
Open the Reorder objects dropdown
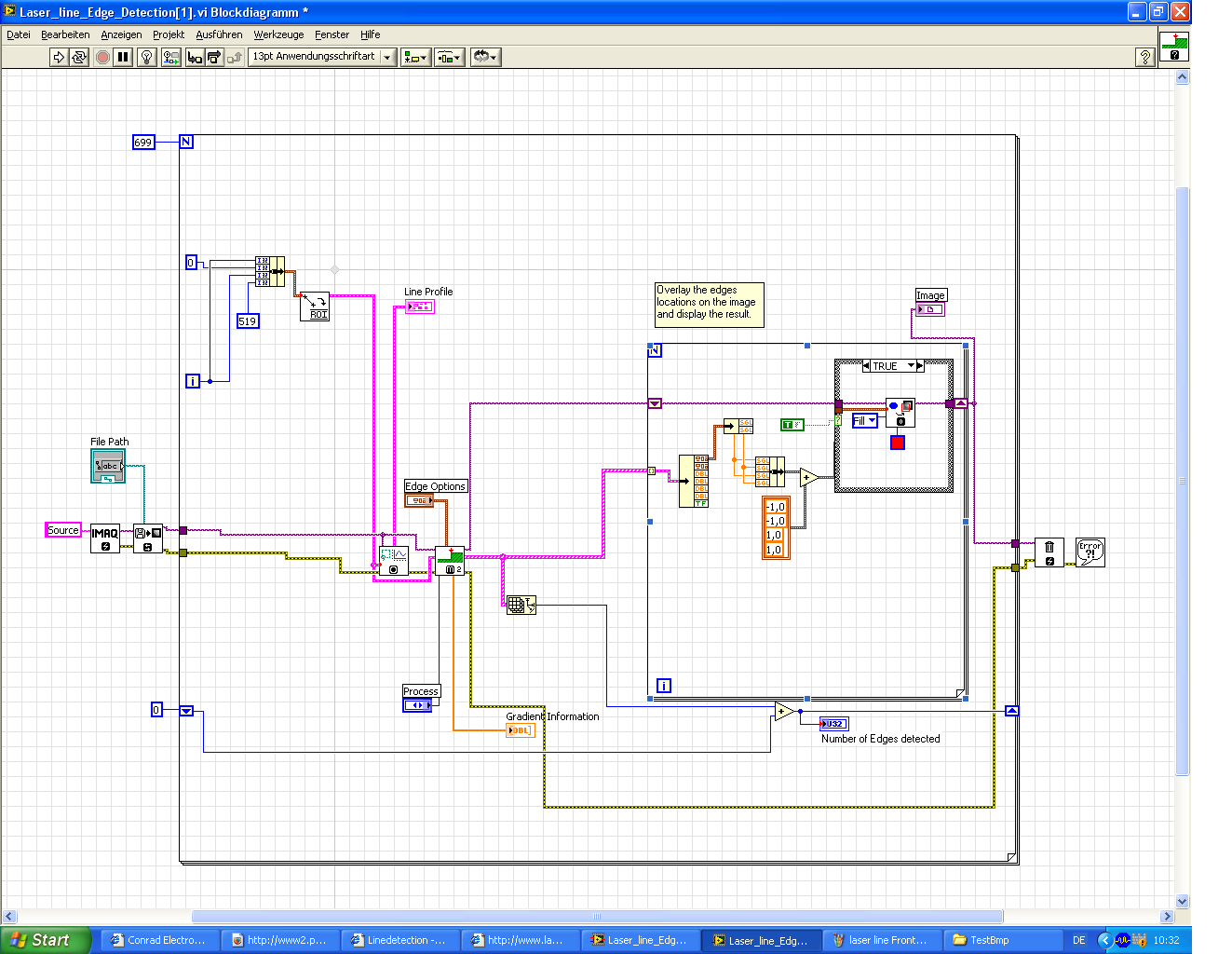[485, 58]
